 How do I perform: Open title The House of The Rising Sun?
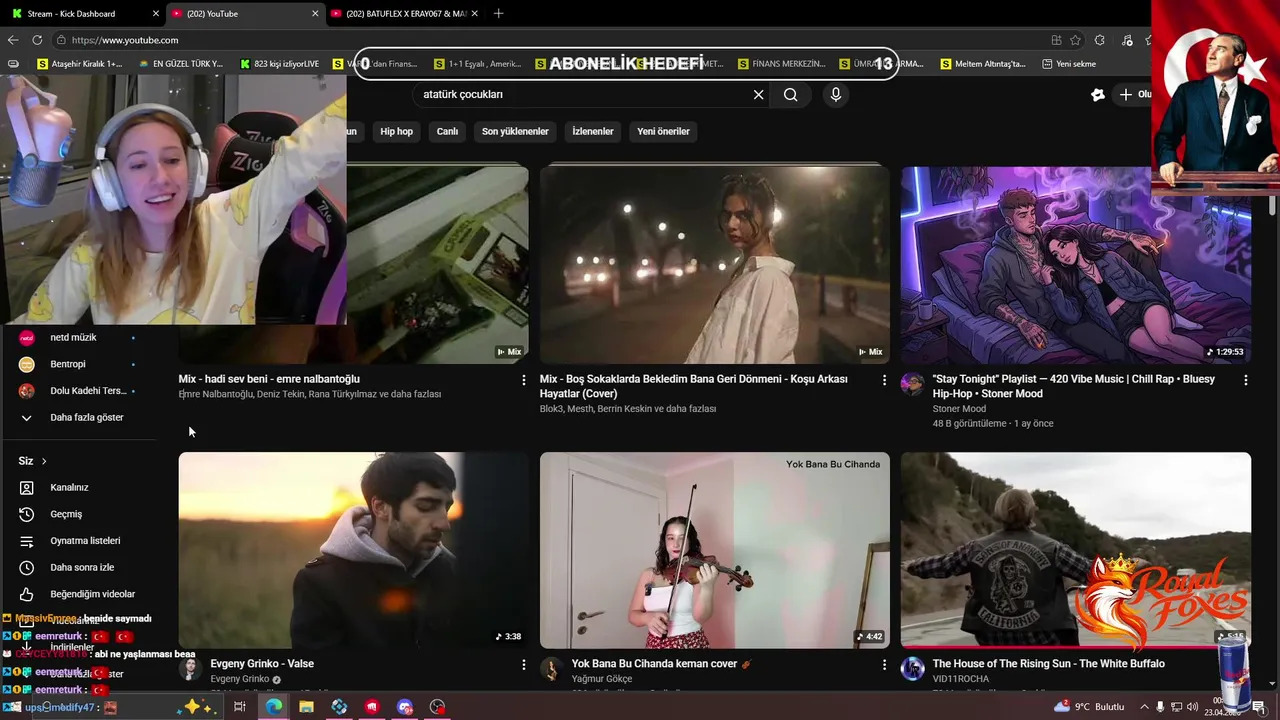1048,664
